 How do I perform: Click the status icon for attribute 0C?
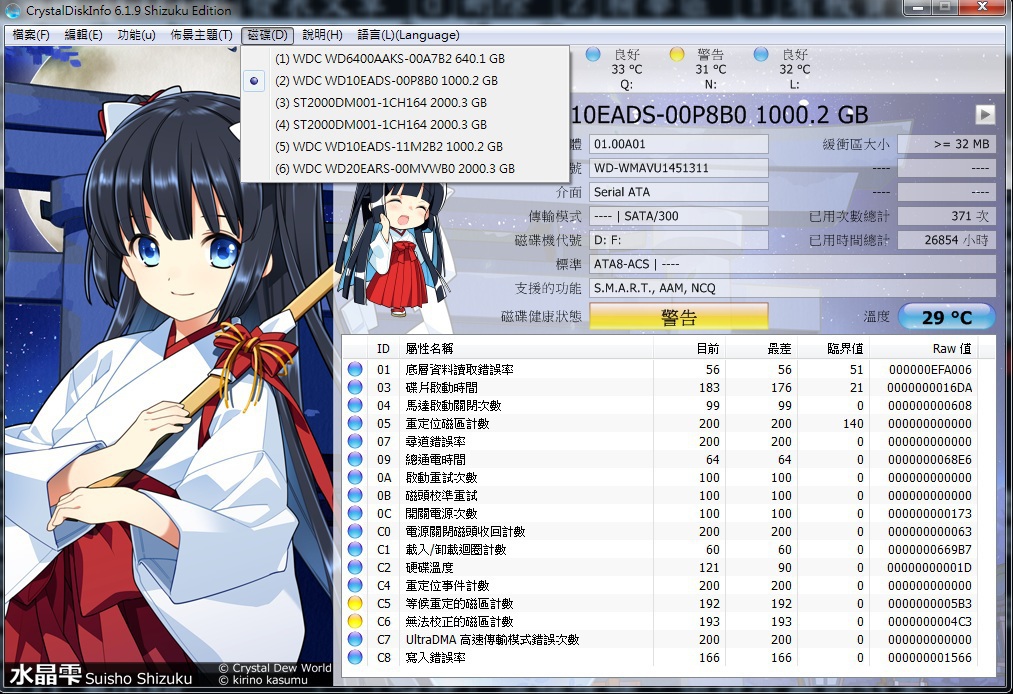pyautogui.click(x=355, y=513)
